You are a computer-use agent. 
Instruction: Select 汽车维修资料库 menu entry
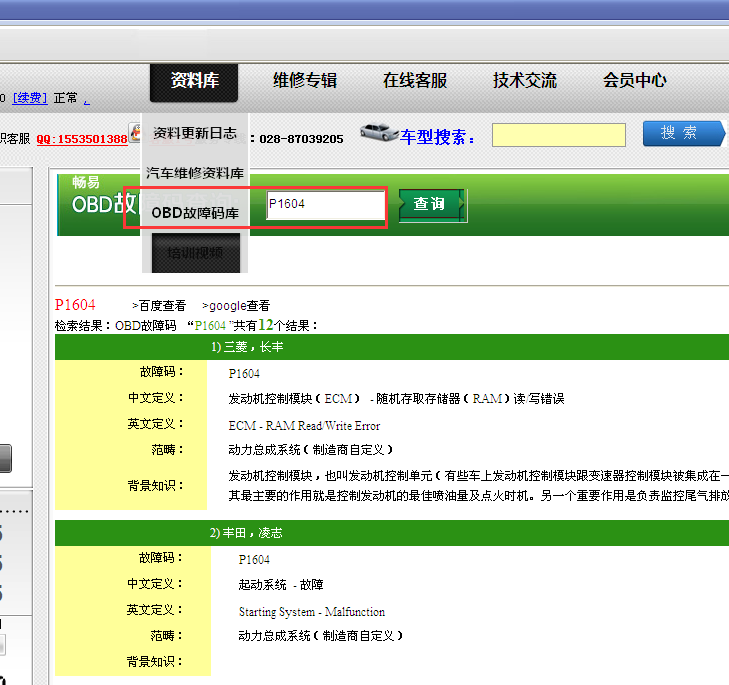pos(195,173)
